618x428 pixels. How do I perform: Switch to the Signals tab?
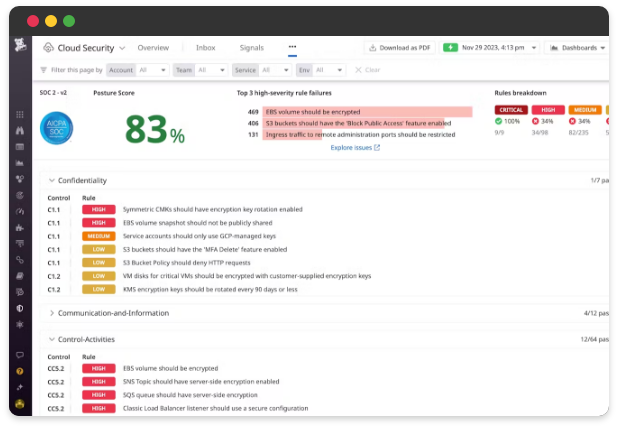(252, 47)
